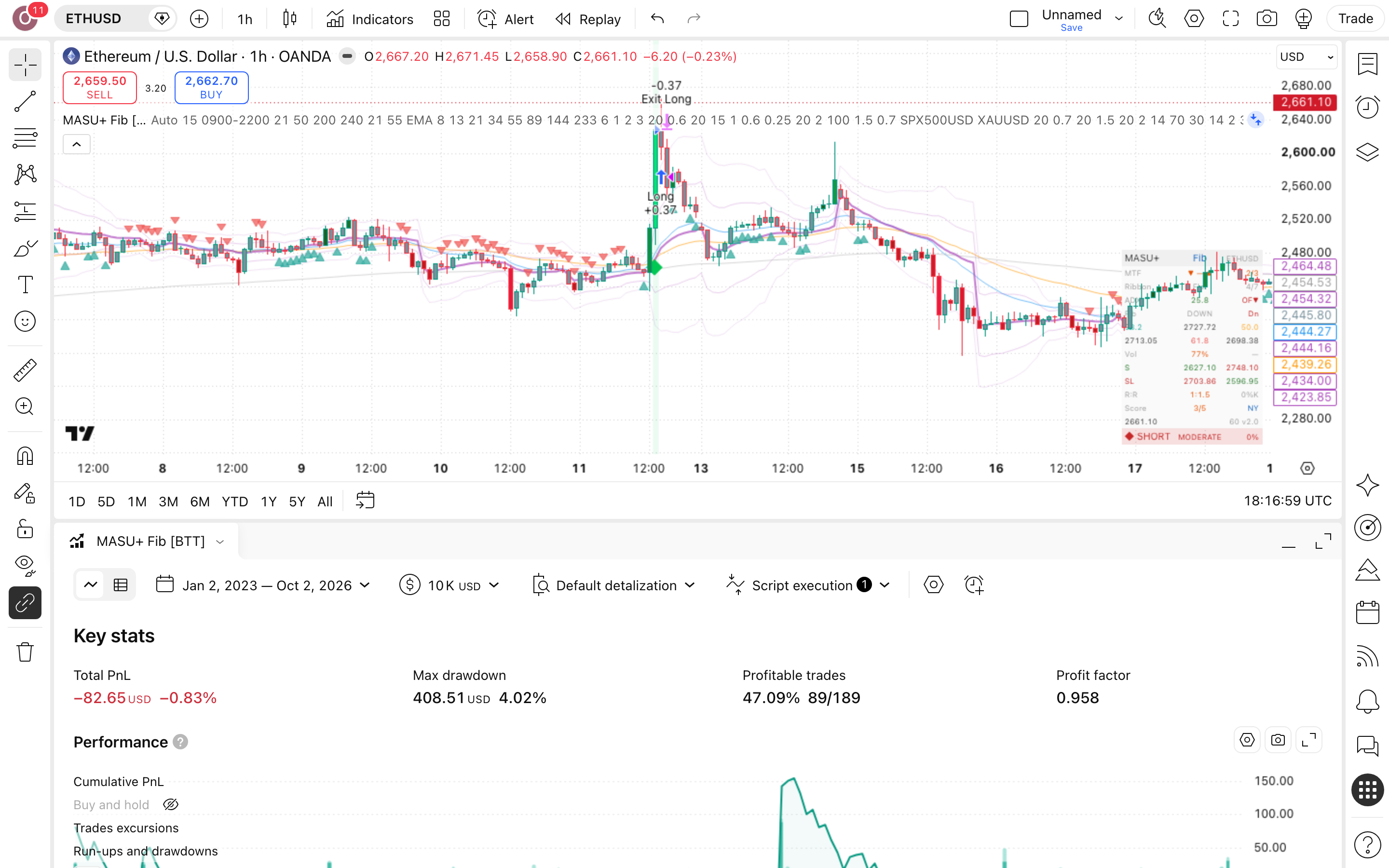The image size is (1389, 868).
Task: Toggle magnet mode for drawings
Action: coord(25,456)
